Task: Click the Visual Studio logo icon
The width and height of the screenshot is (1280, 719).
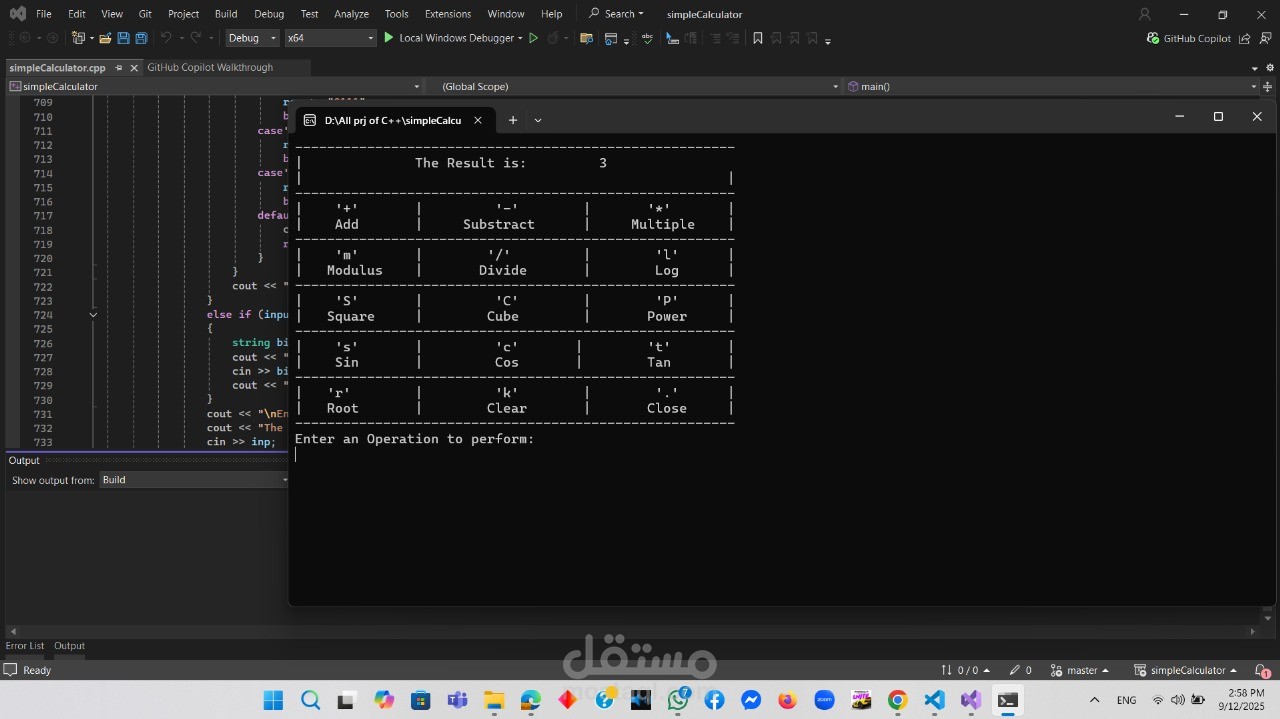Action: point(17,14)
